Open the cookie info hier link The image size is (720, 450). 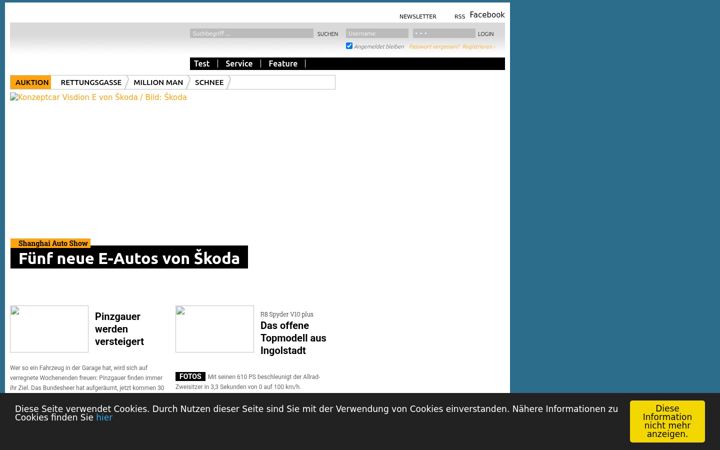click(104, 417)
